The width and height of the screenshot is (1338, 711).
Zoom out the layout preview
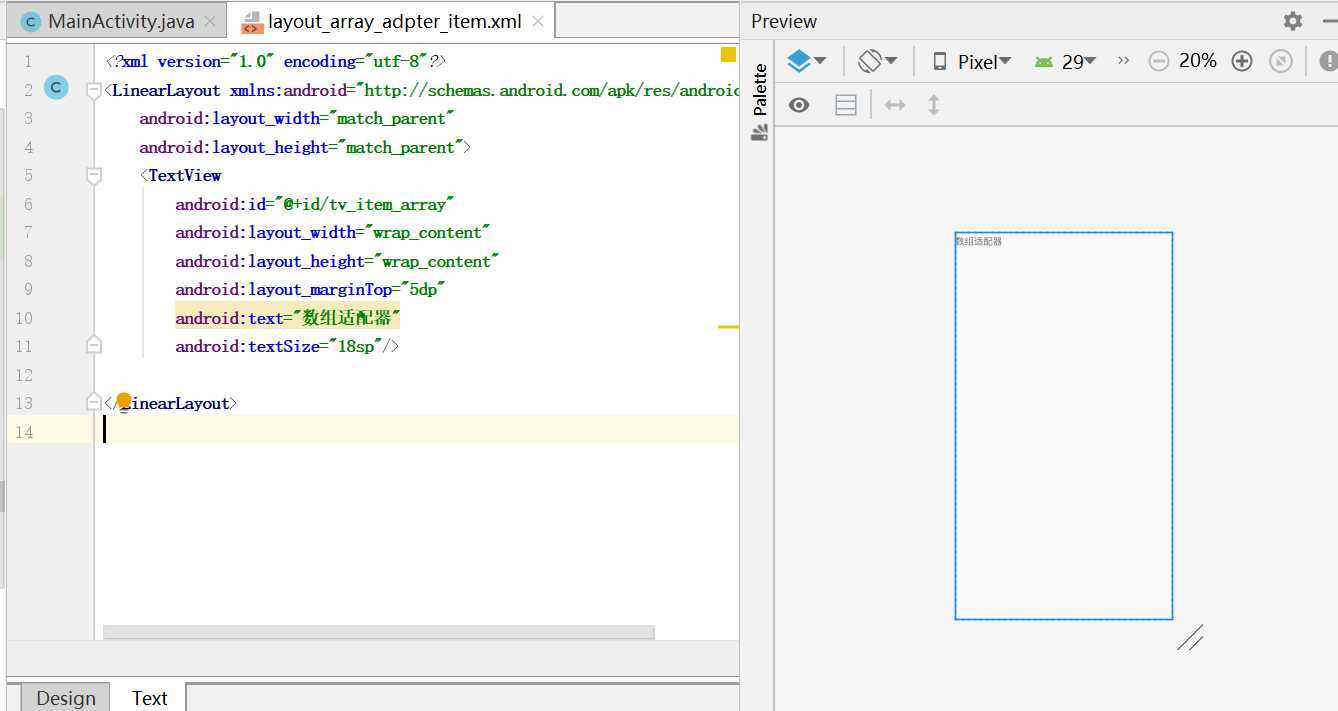(1158, 61)
